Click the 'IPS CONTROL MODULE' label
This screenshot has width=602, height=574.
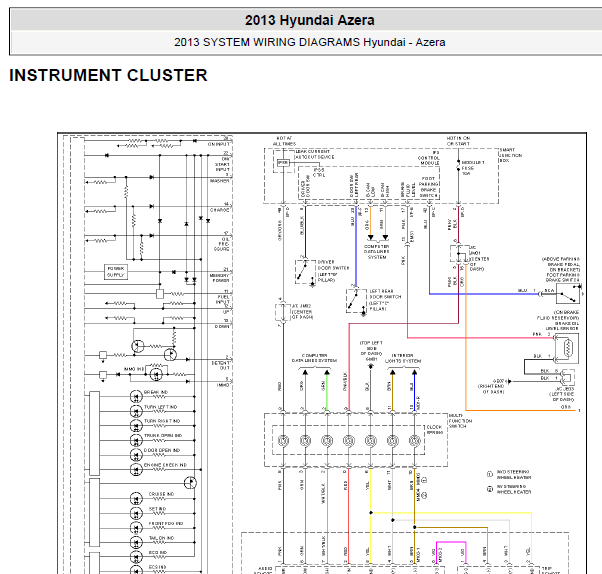pos(429,158)
